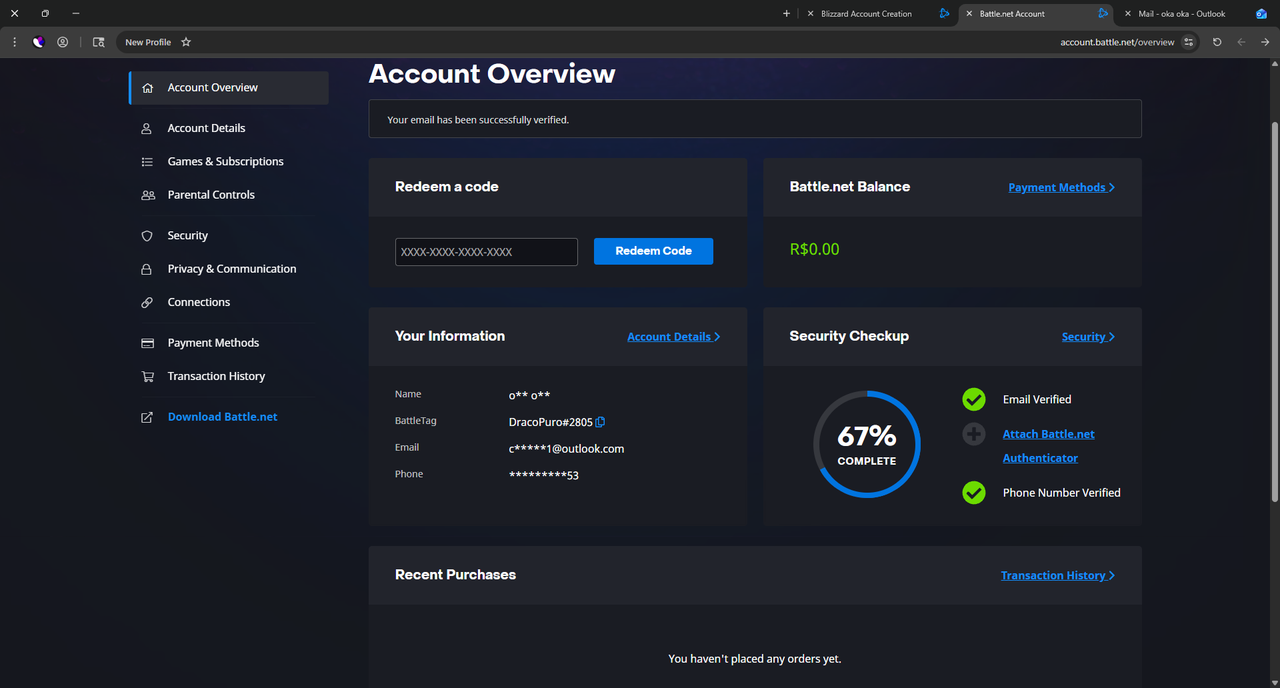Click the padlock icon beside Privacy & Communication
Viewport: 1280px width, 688px height.
(147, 269)
